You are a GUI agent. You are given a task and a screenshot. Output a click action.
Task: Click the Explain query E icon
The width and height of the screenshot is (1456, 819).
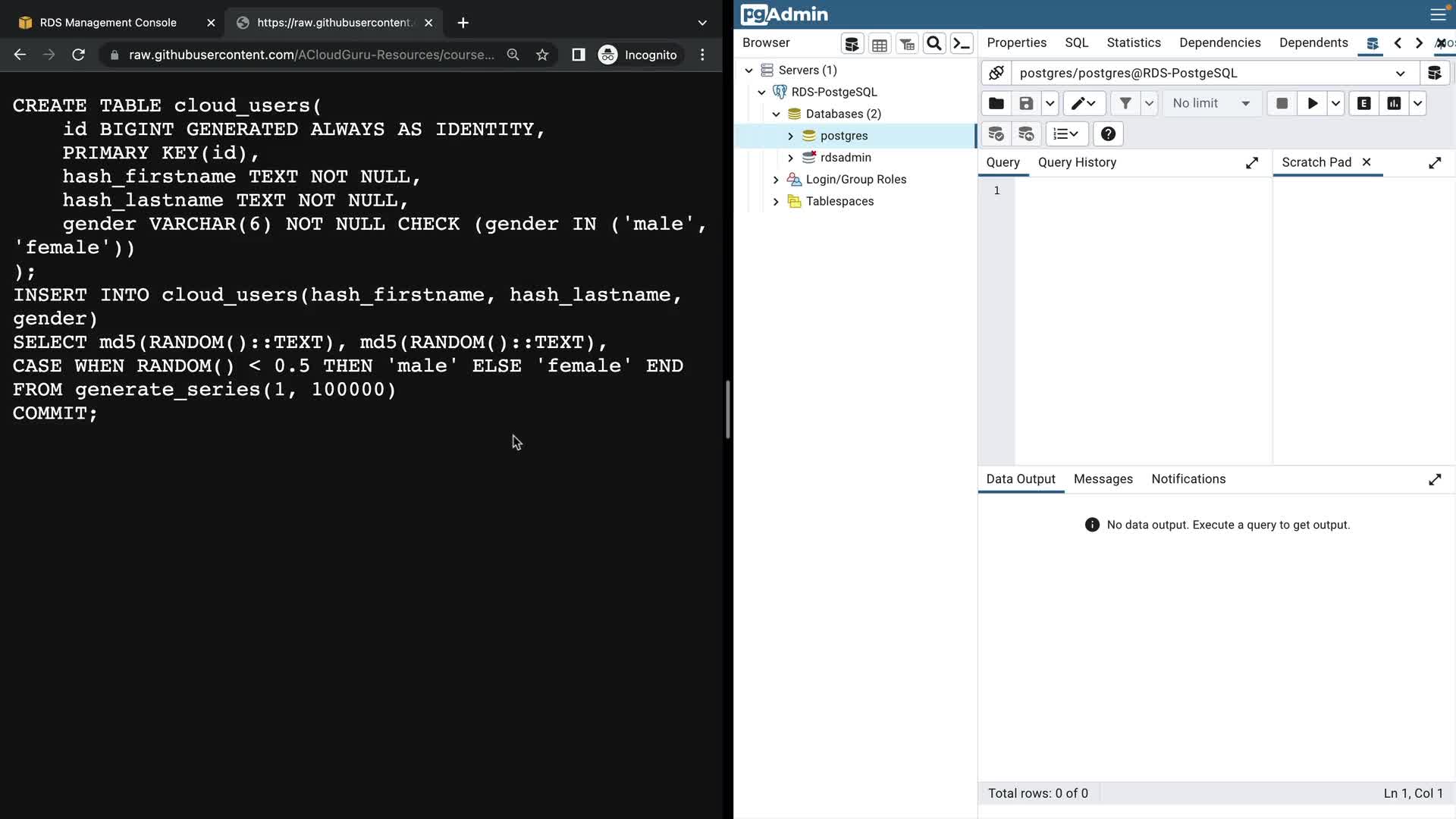coord(1363,104)
